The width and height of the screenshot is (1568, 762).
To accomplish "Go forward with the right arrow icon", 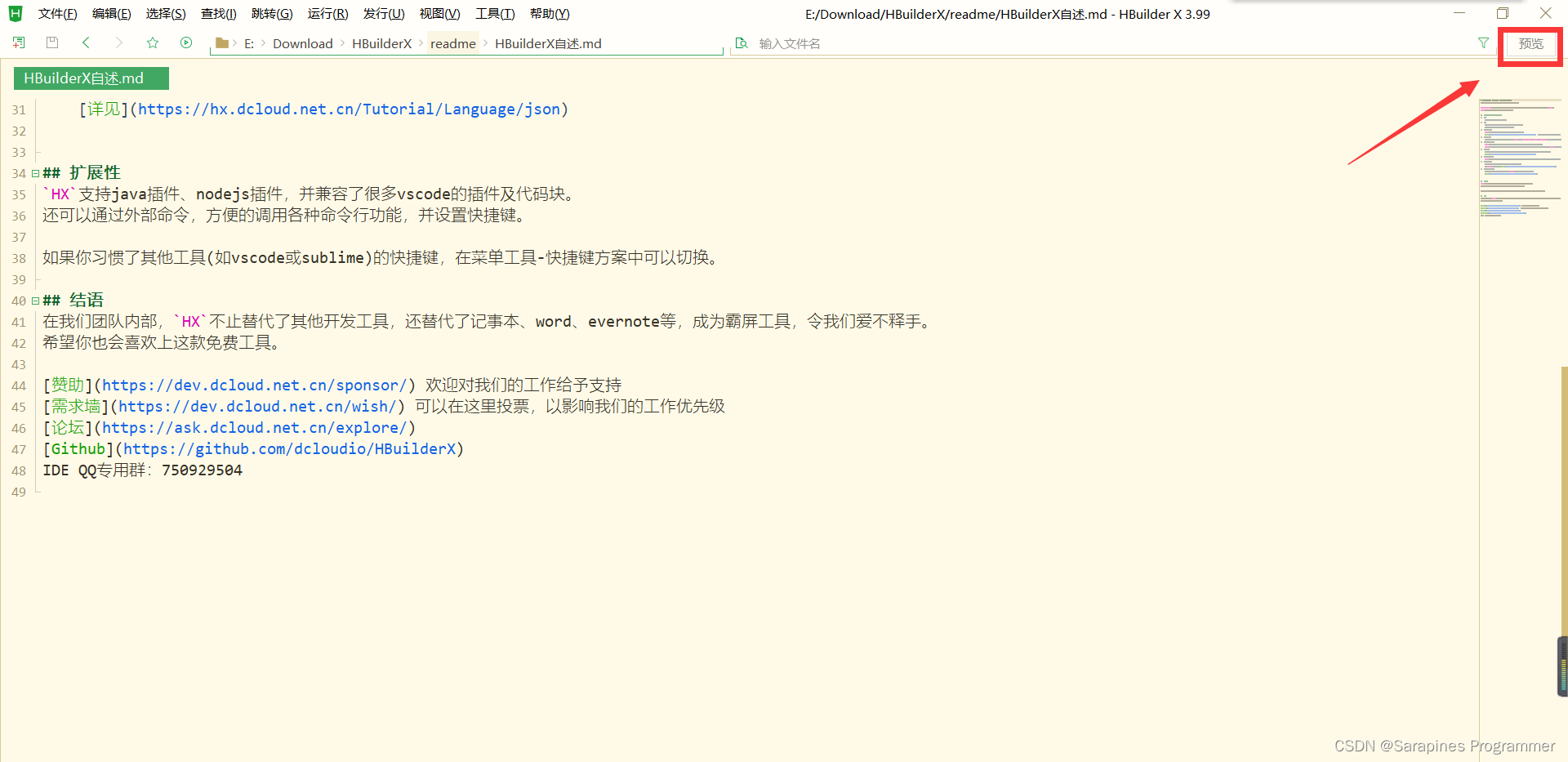I will tap(119, 42).
